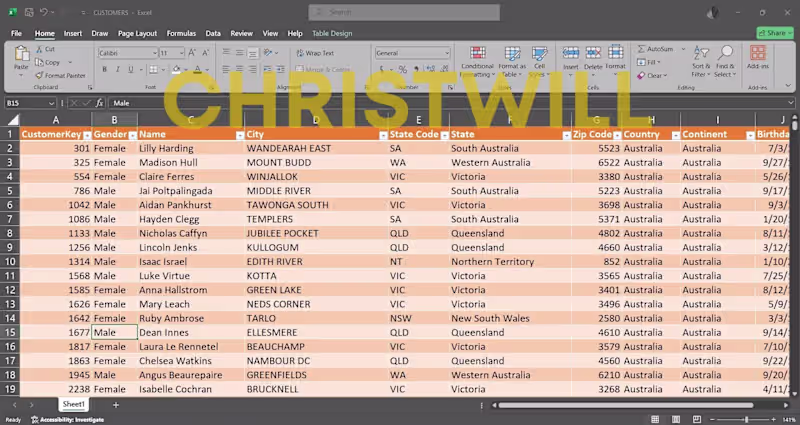The height and width of the screenshot is (425, 800).
Task: Click the Search box in title bar
Action: [x=404, y=12]
